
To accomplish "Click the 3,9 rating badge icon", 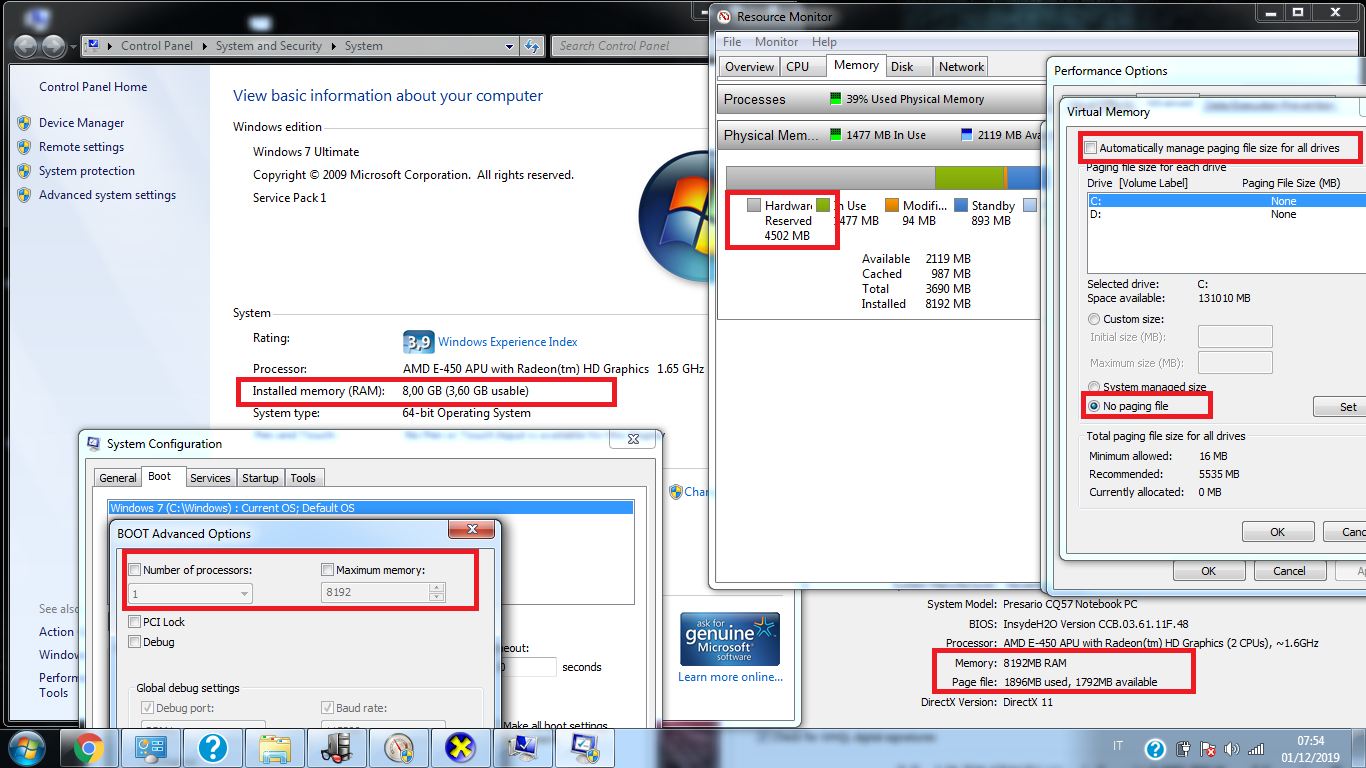I will pyautogui.click(x=418, y=342).
